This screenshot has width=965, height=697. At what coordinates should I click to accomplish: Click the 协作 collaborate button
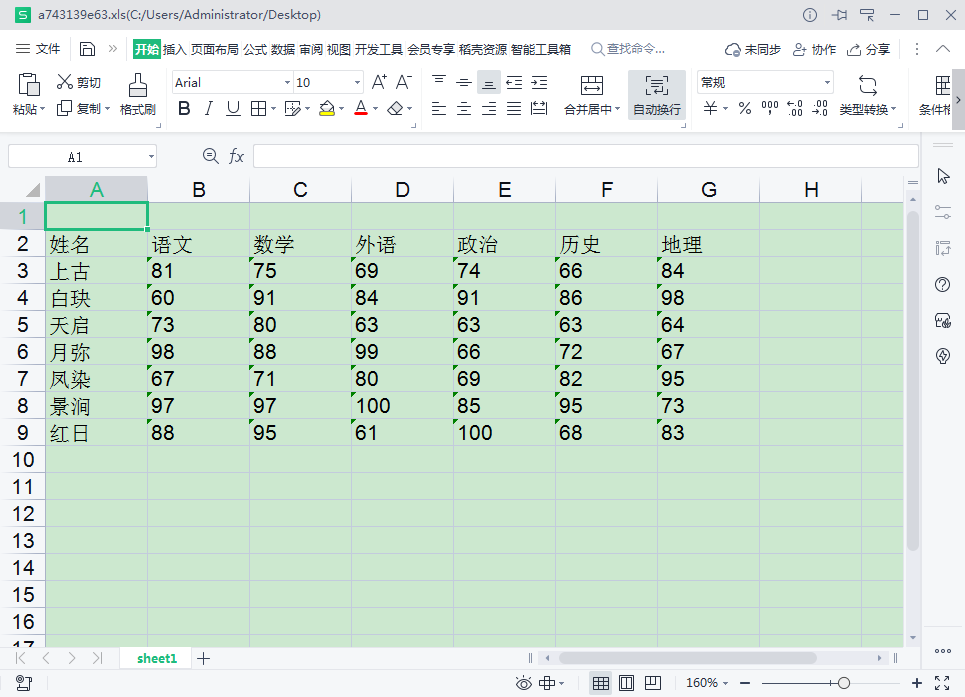[x=814, y=49]
